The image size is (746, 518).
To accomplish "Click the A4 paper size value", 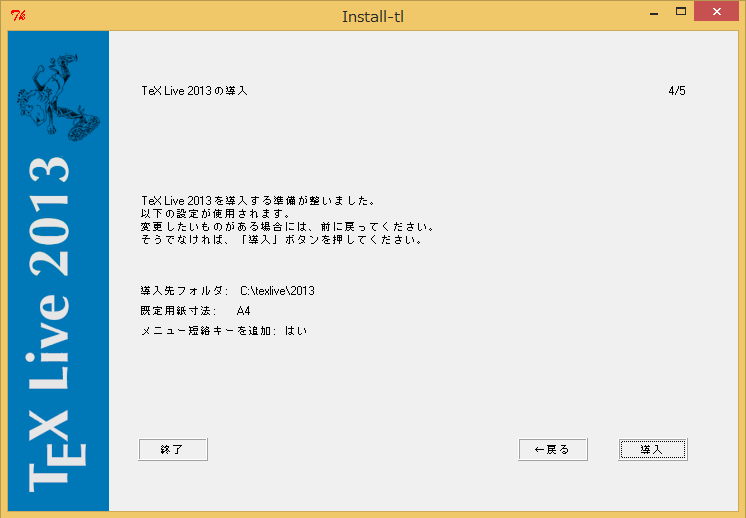I will coord(243,311).
